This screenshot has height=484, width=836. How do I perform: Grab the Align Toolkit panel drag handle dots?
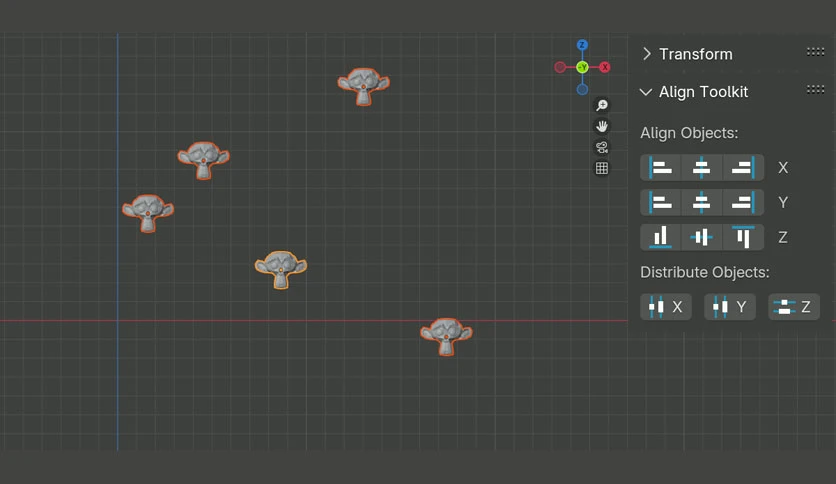tap(815, 89)
